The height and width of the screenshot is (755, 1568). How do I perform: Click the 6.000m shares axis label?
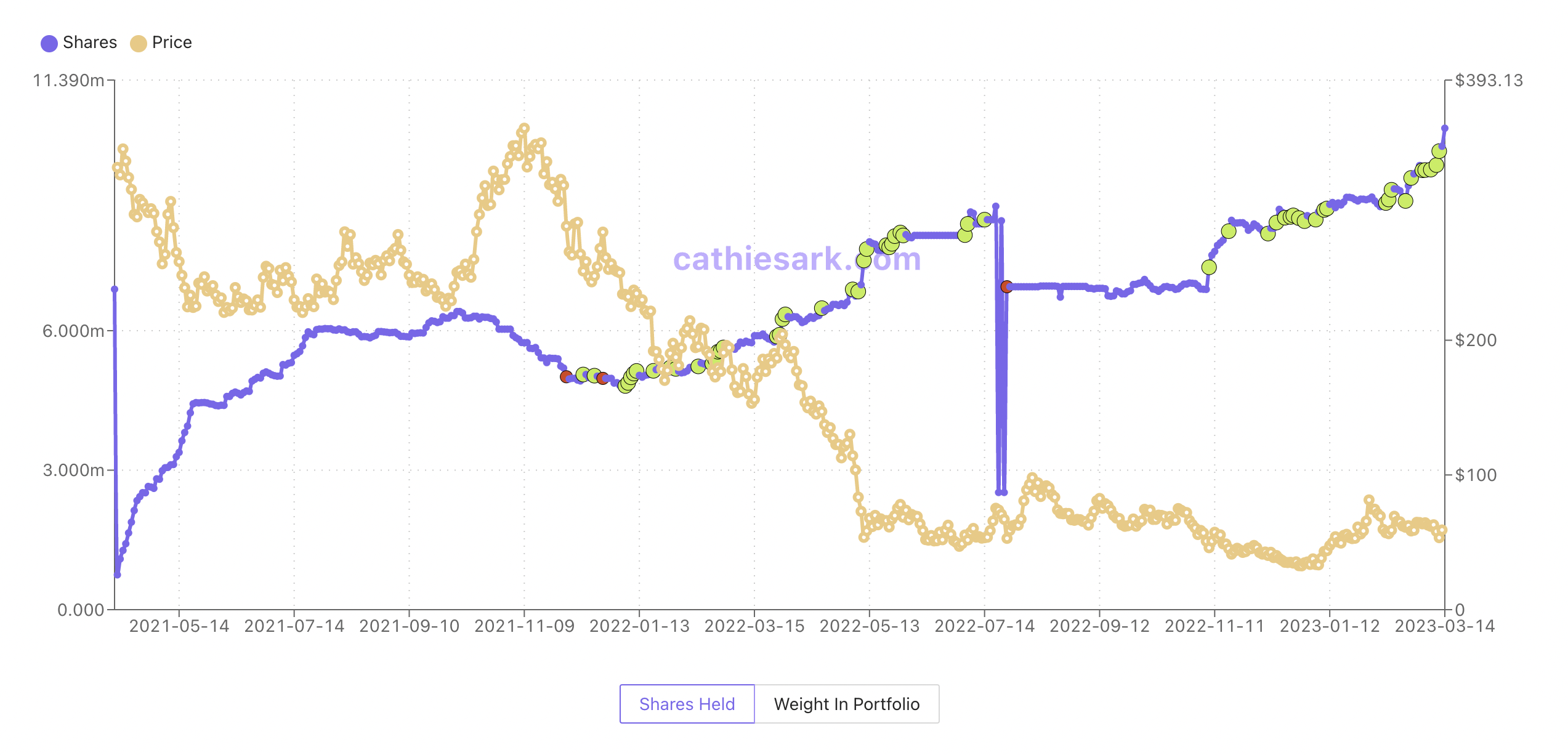pos(73,331)
